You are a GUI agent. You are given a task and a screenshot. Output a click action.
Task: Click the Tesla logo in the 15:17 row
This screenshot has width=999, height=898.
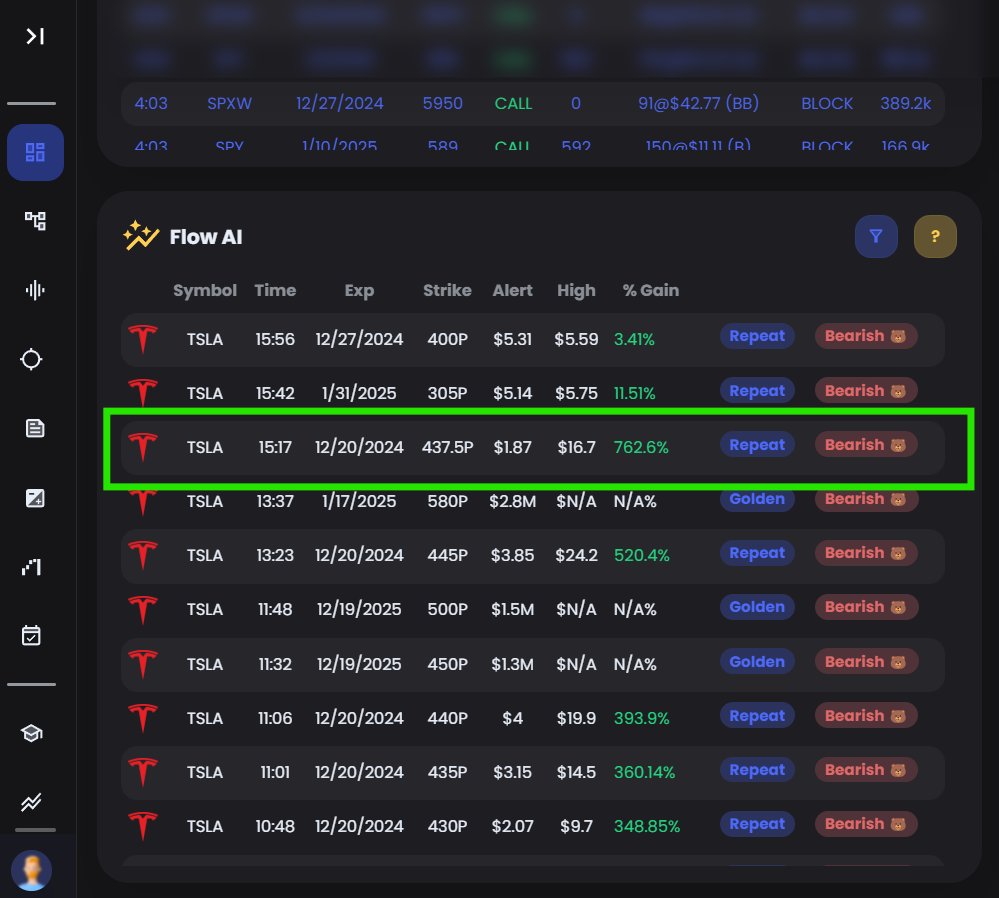pyautogui.click(x=143, y=447)
